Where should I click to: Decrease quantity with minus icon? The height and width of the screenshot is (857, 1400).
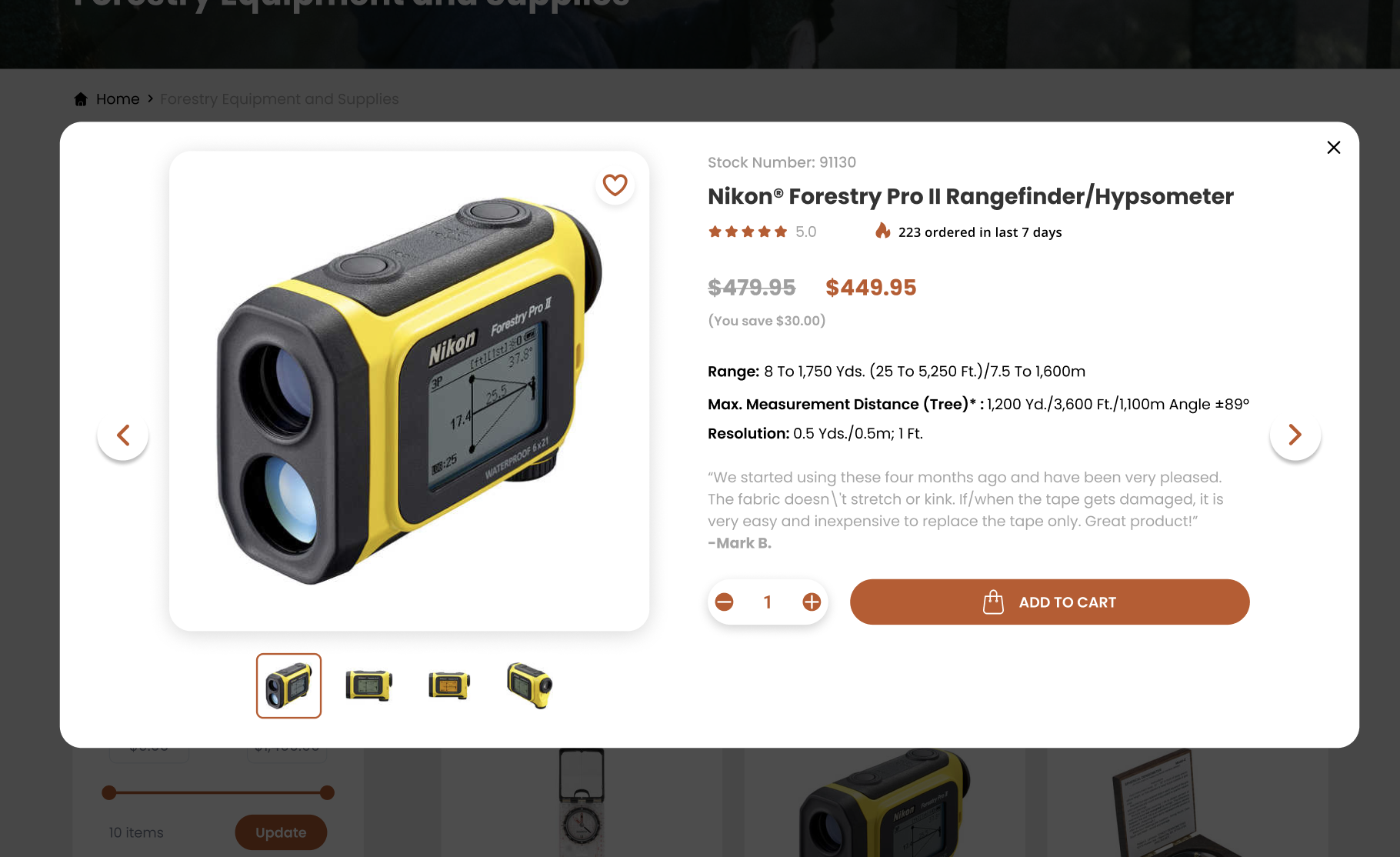(724, 602)
